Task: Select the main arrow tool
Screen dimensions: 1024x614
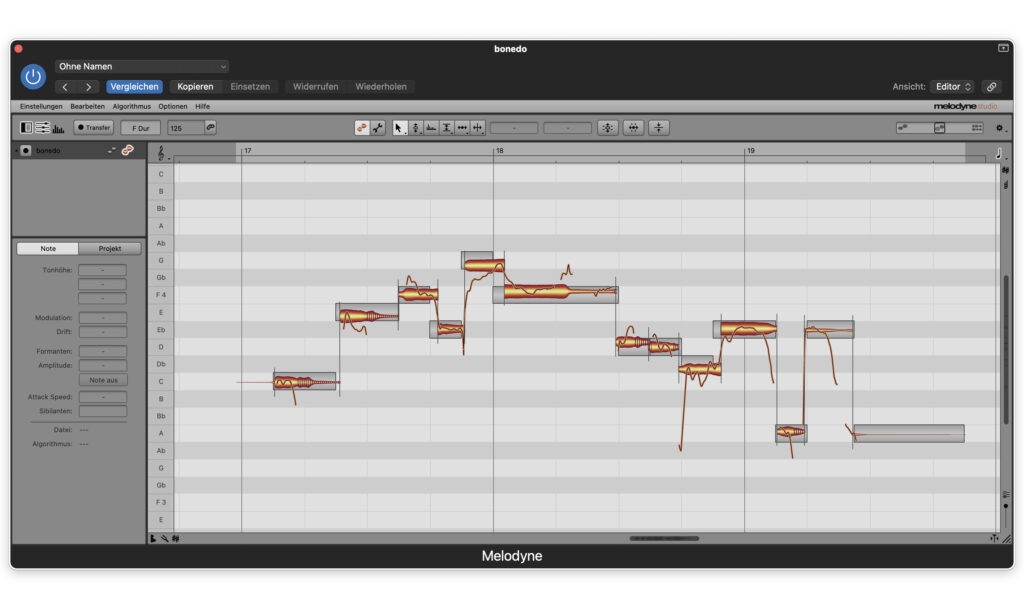Action: pos(399,128)
